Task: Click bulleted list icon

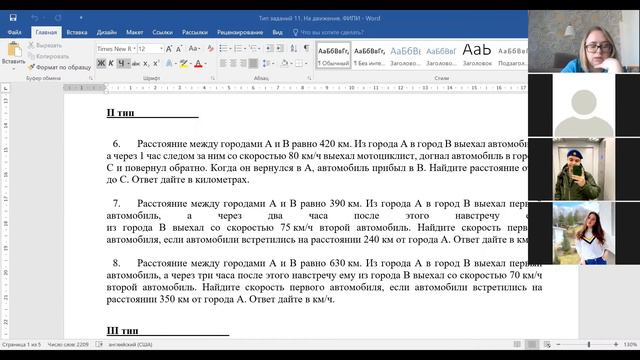Action: point(223,49)
